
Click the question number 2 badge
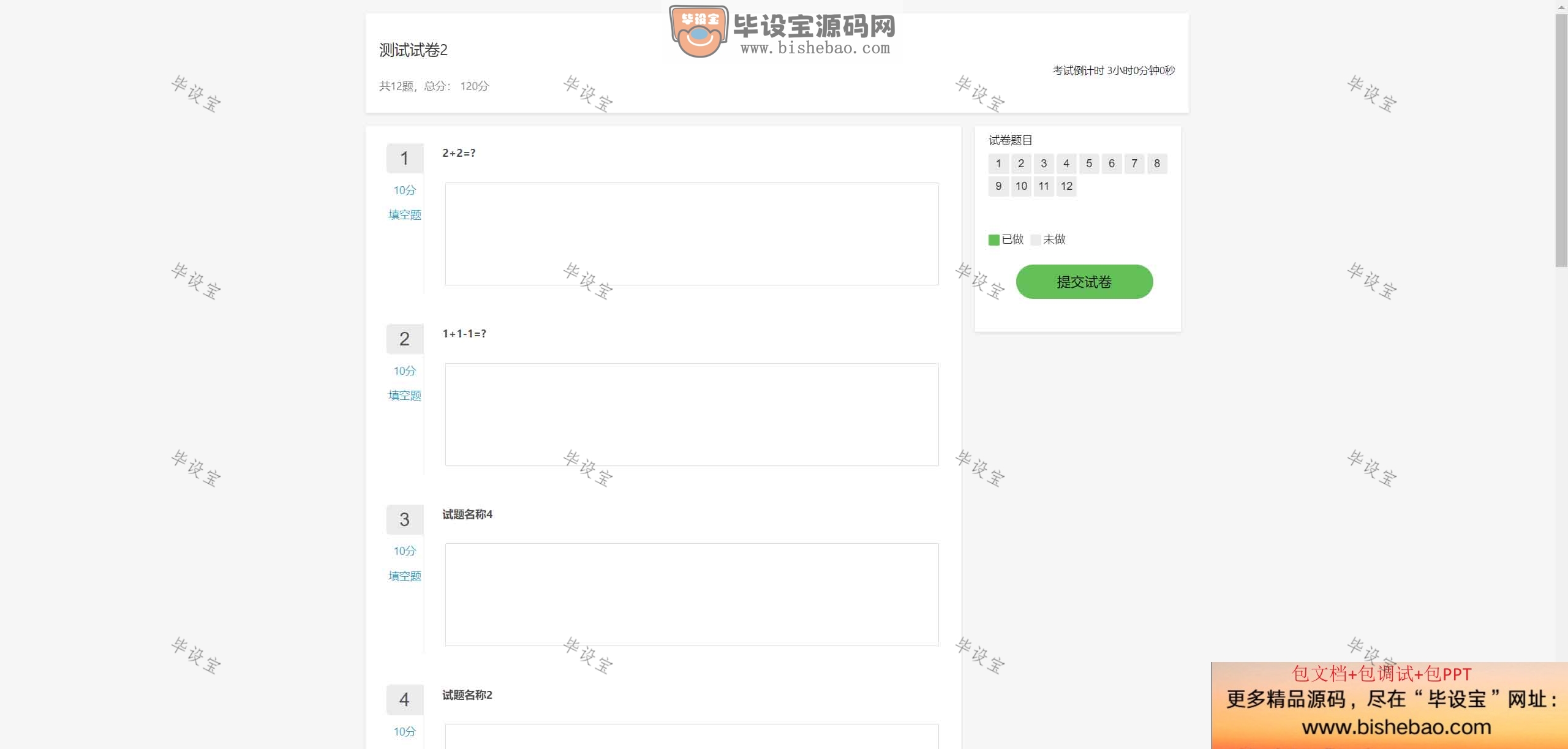404,339
